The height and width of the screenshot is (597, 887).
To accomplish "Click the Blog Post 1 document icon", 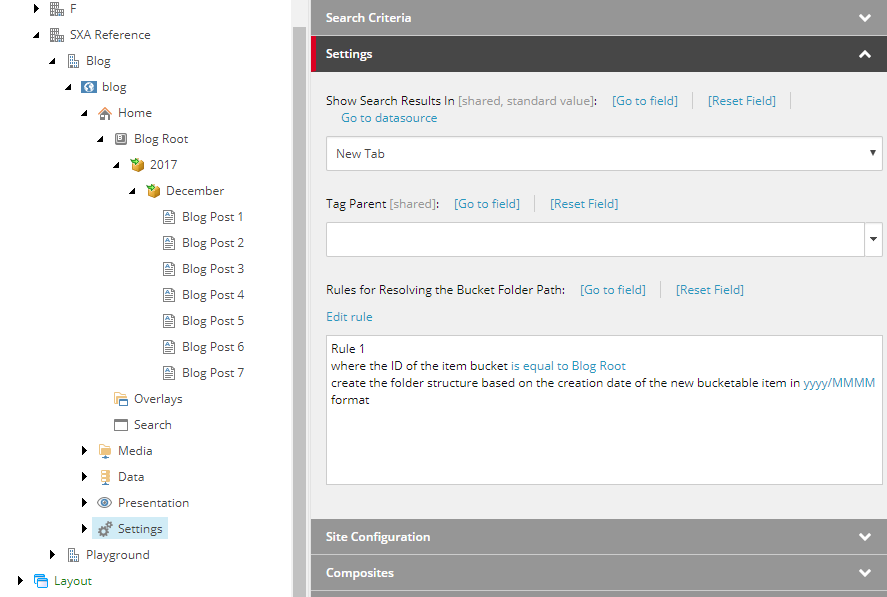I will tap(169, 217).
